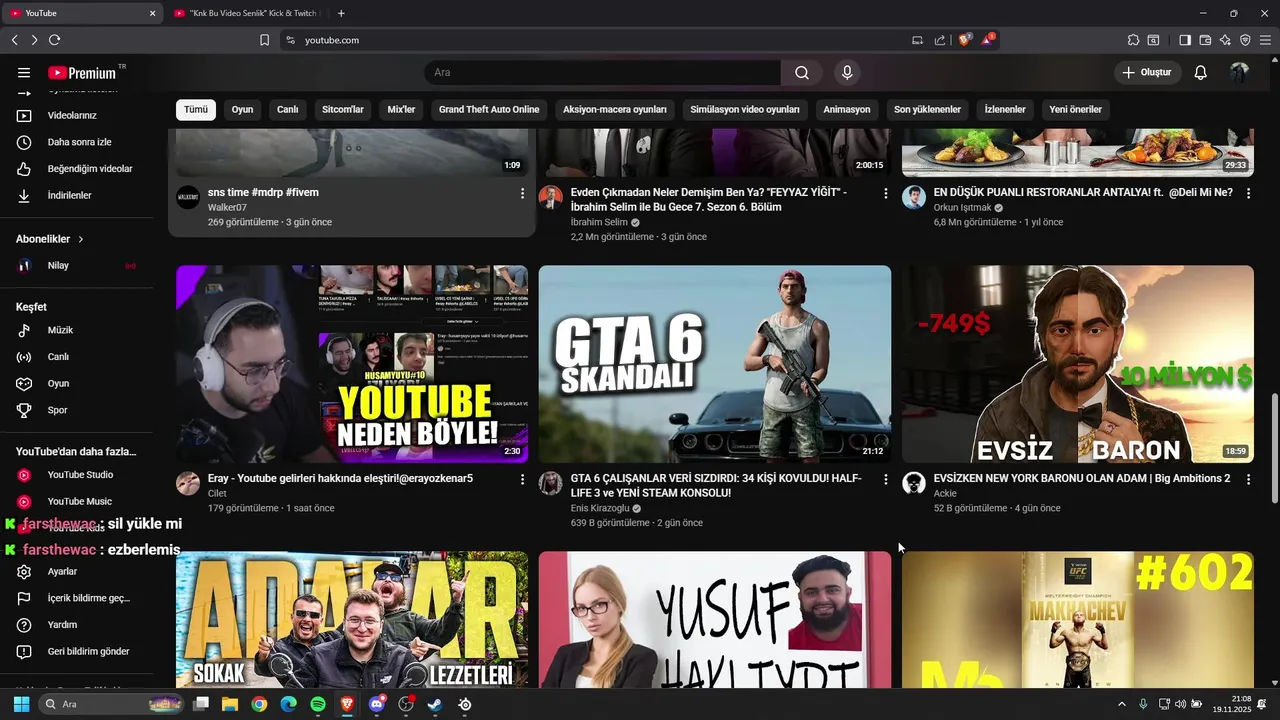Select the Son yüklenenler chip

coord(927,109)
